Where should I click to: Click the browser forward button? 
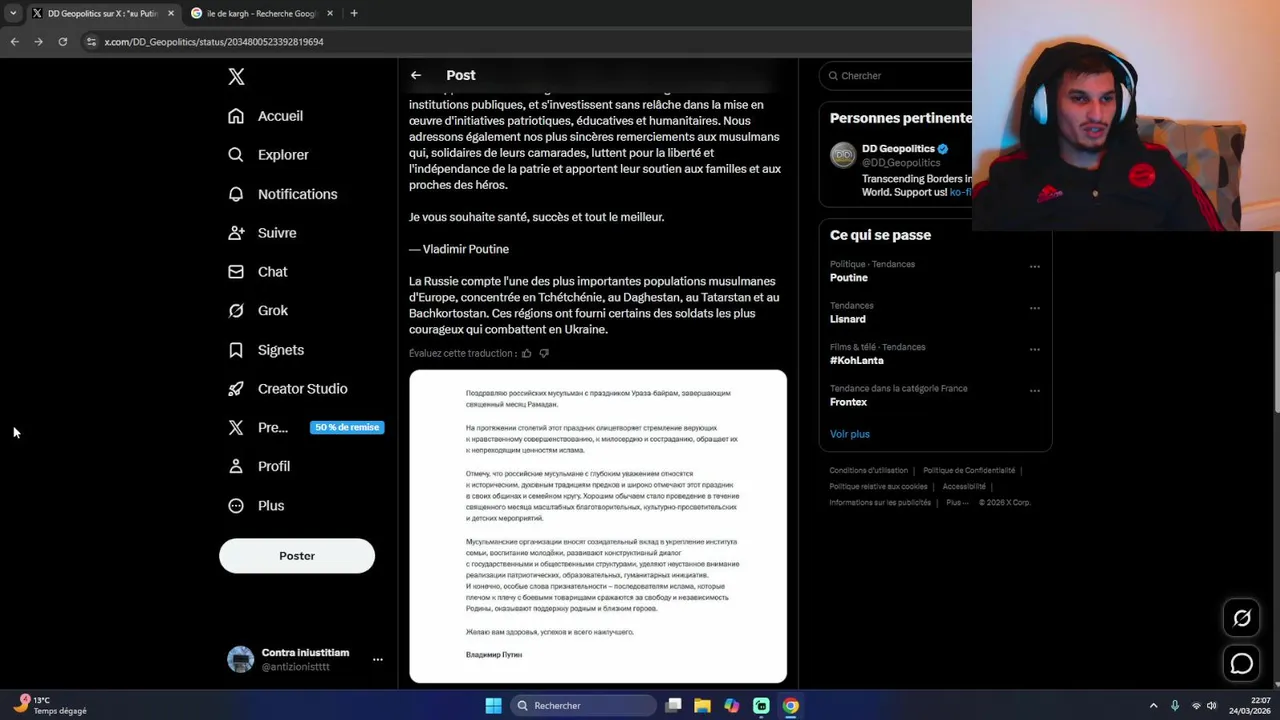tap(38, 42)
